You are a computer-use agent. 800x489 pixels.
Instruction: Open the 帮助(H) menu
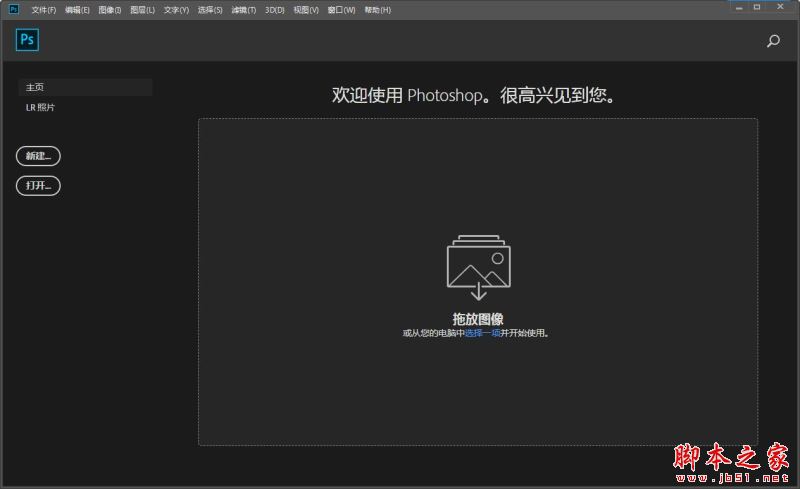(x=378, y=10)
